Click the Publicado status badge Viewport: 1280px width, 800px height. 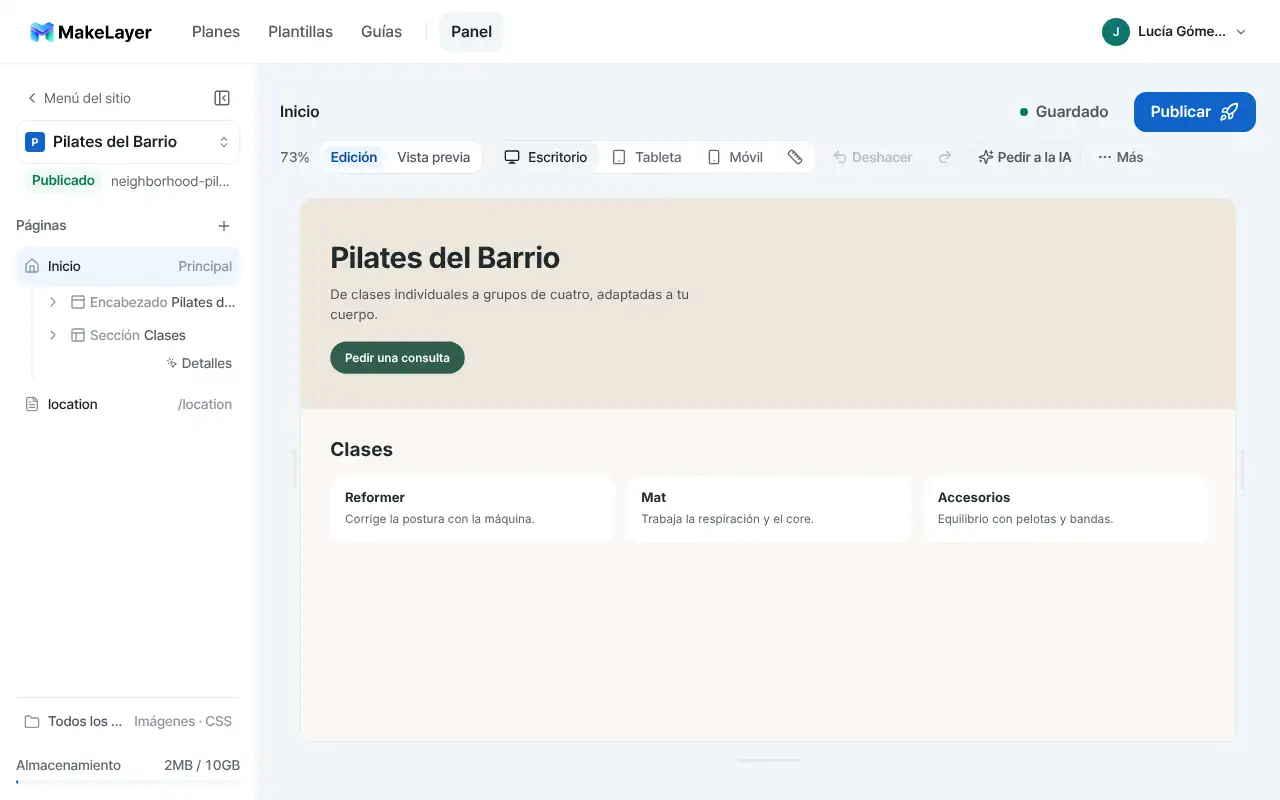63,181
